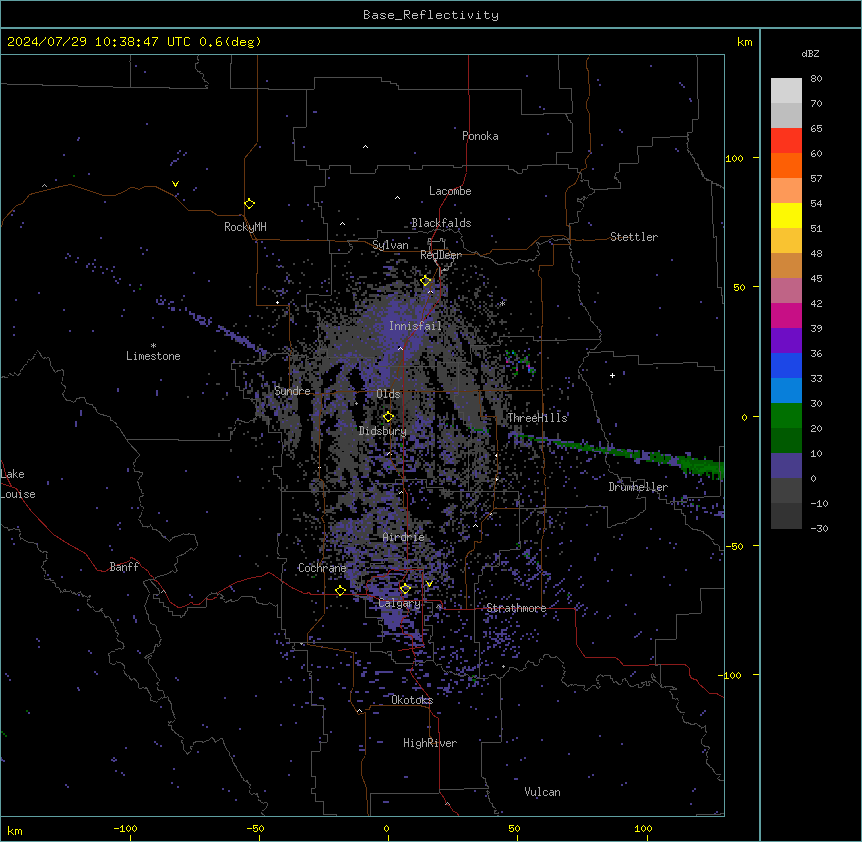
Task: Click the Ponoka city label
Action: [480, 136]
